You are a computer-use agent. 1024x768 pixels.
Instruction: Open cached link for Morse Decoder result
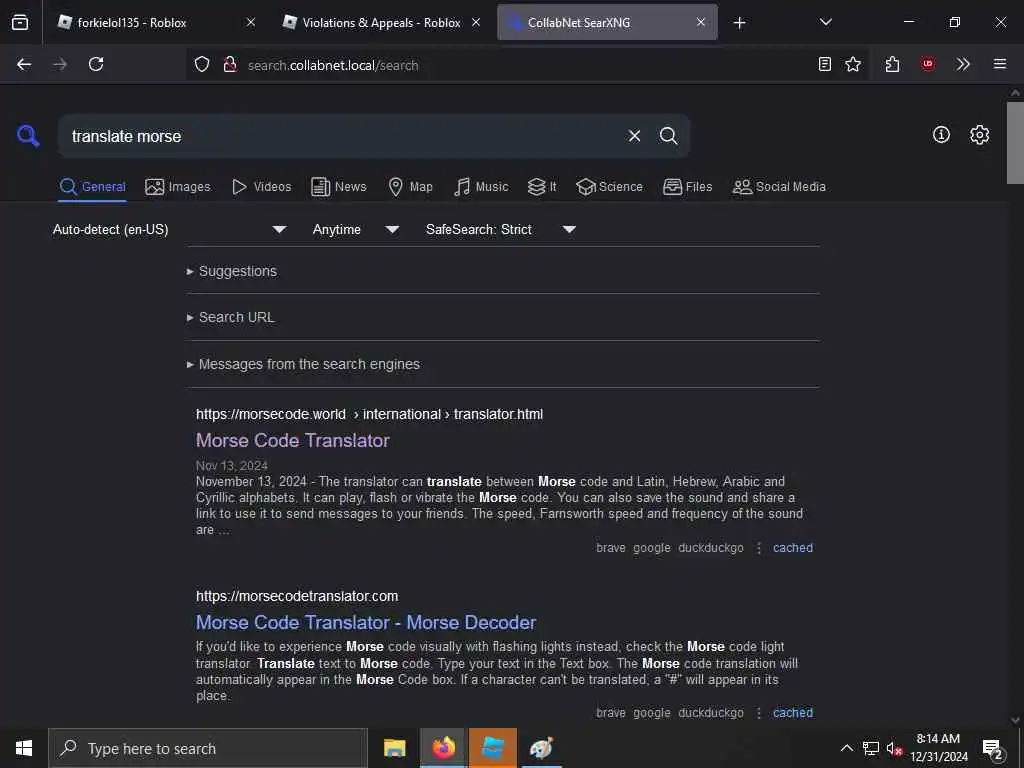pyautogui.click(x=793, y=712)
